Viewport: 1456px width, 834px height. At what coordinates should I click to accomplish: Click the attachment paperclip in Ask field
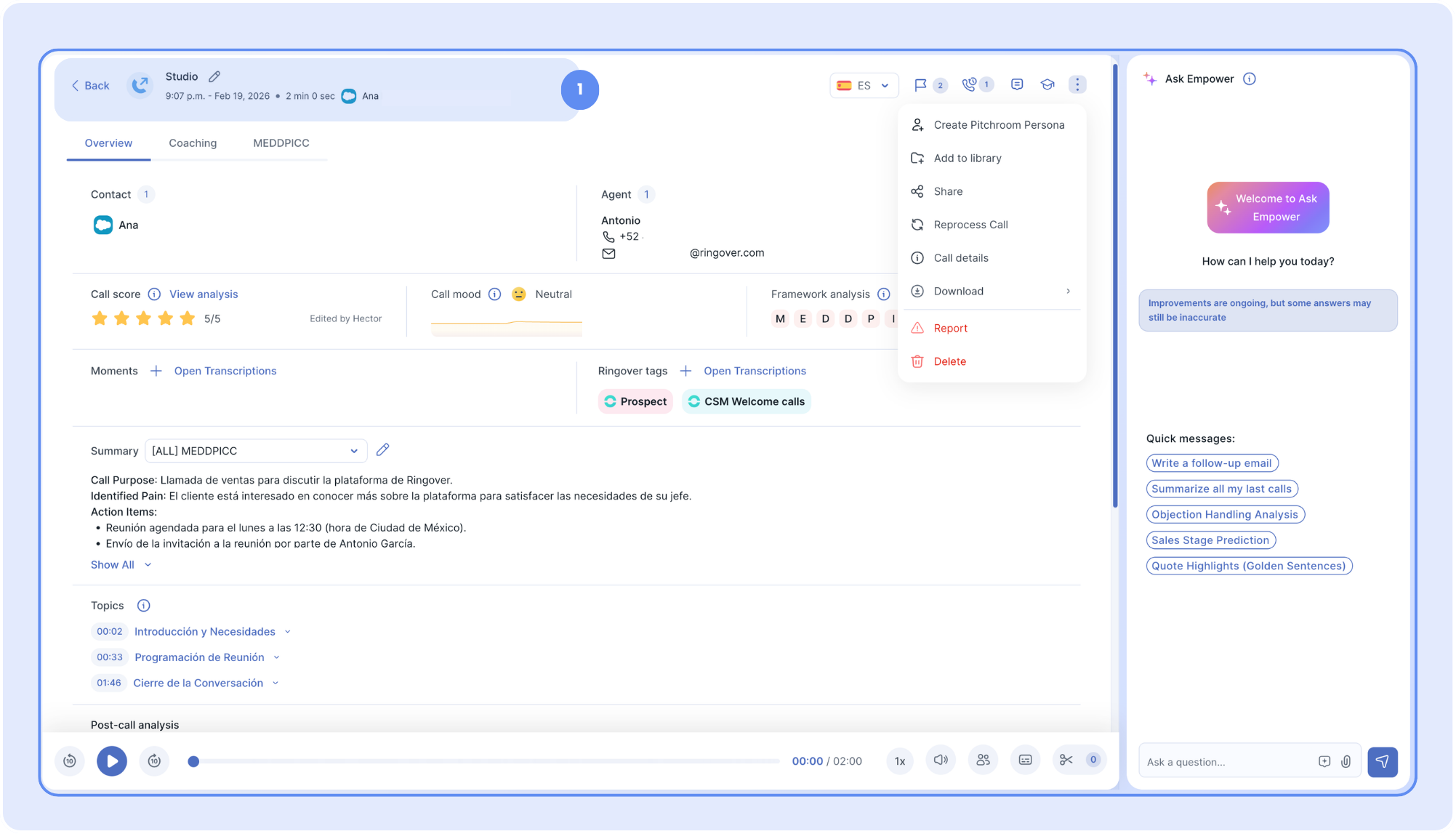(1346, 761)
